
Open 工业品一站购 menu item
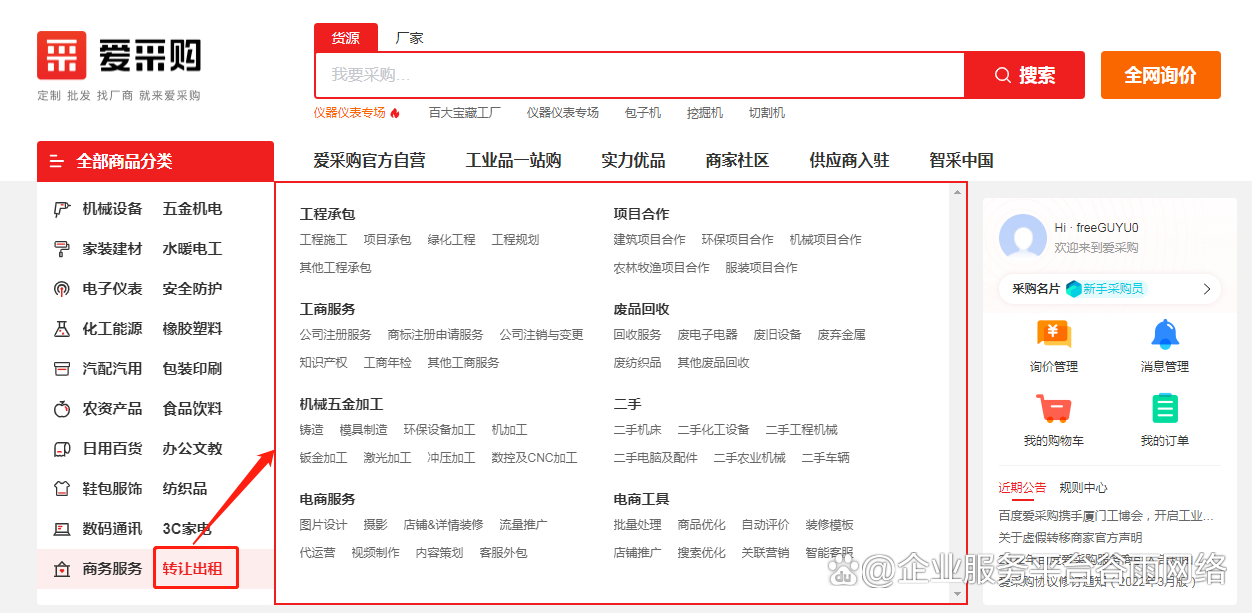click(x=513, y=161)
